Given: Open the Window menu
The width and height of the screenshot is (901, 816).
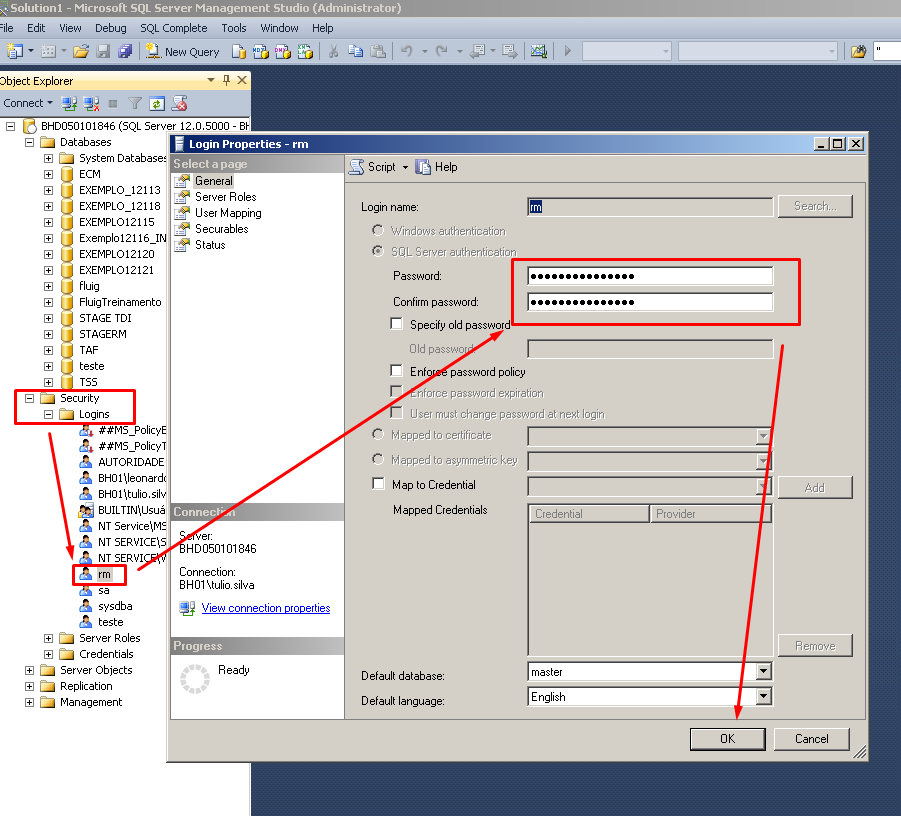Looking at the screenshot, I should point(279,28).
